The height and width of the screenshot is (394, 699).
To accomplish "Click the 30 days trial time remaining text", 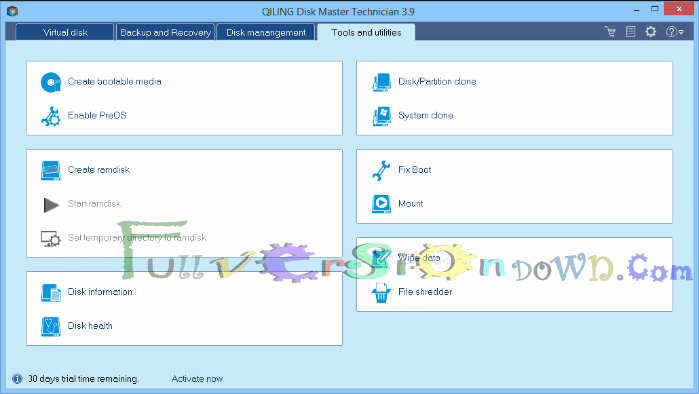I will pos(83,379).
